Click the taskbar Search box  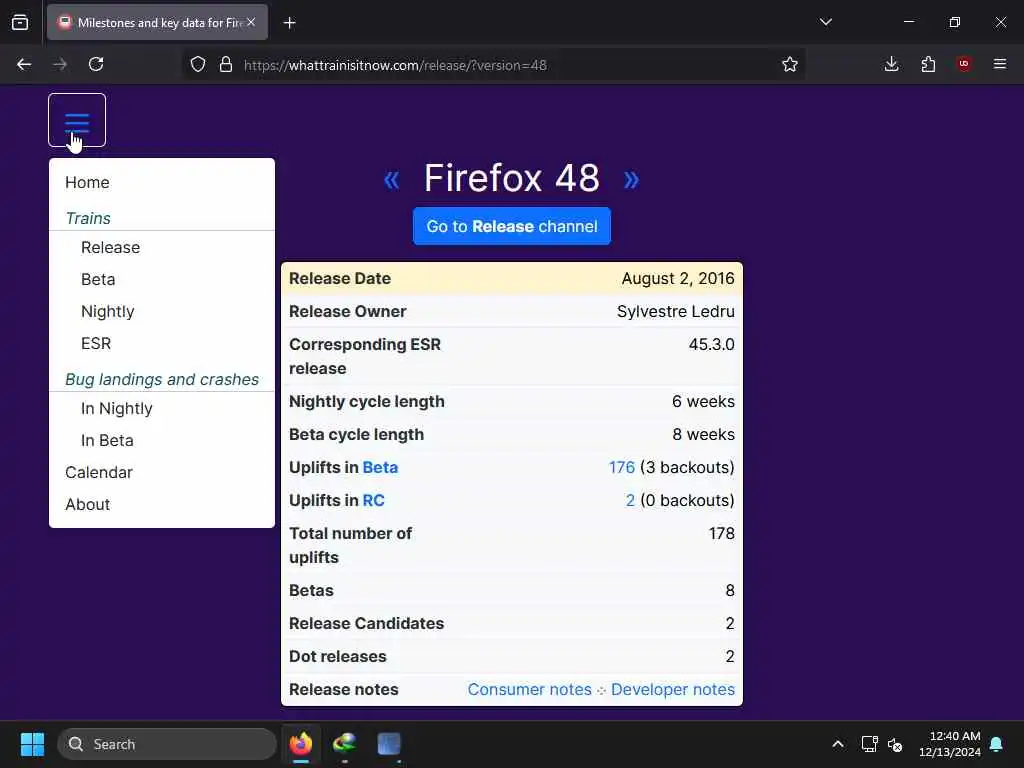tap(167, 744)
